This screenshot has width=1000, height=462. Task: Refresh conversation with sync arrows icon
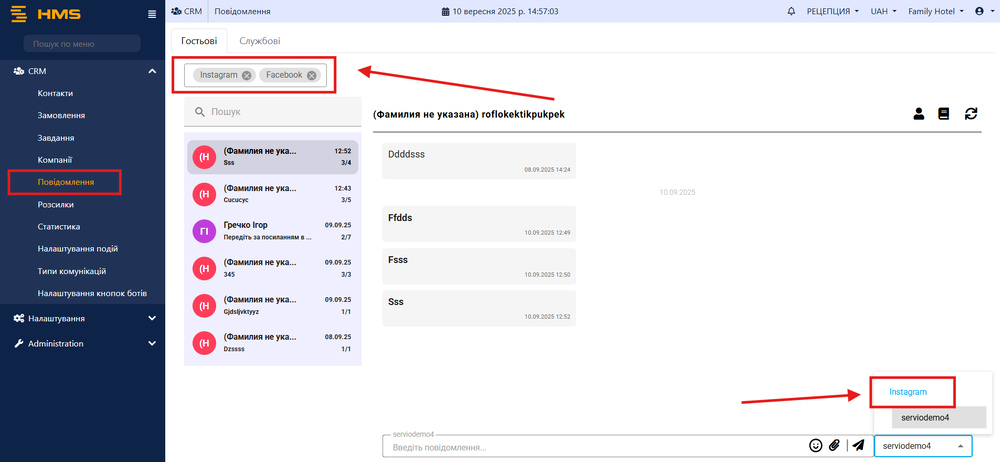970,114
